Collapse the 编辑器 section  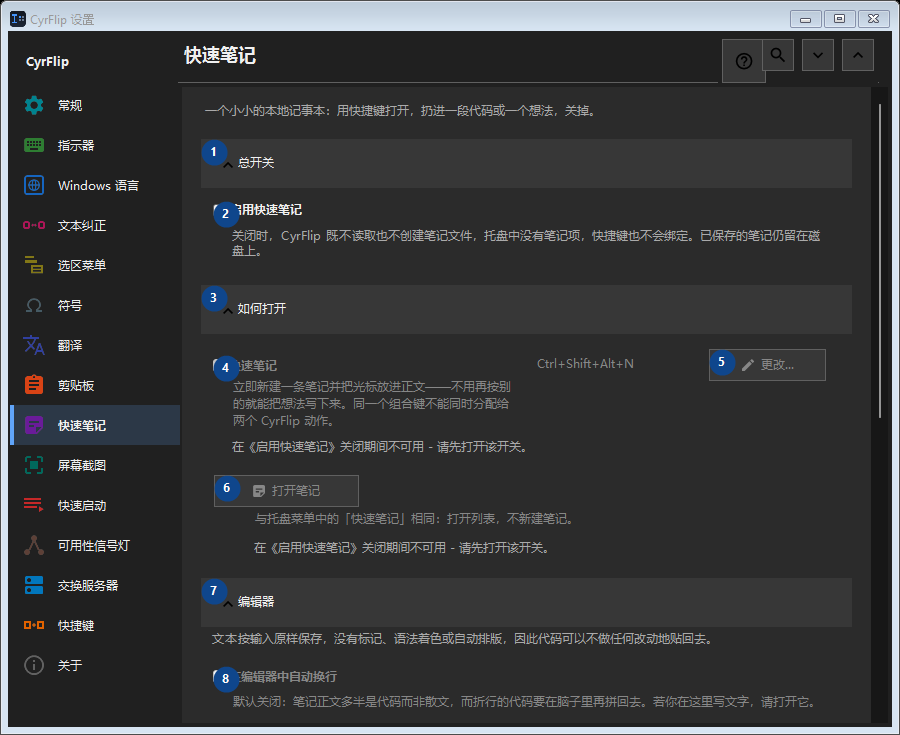[526, 602]
